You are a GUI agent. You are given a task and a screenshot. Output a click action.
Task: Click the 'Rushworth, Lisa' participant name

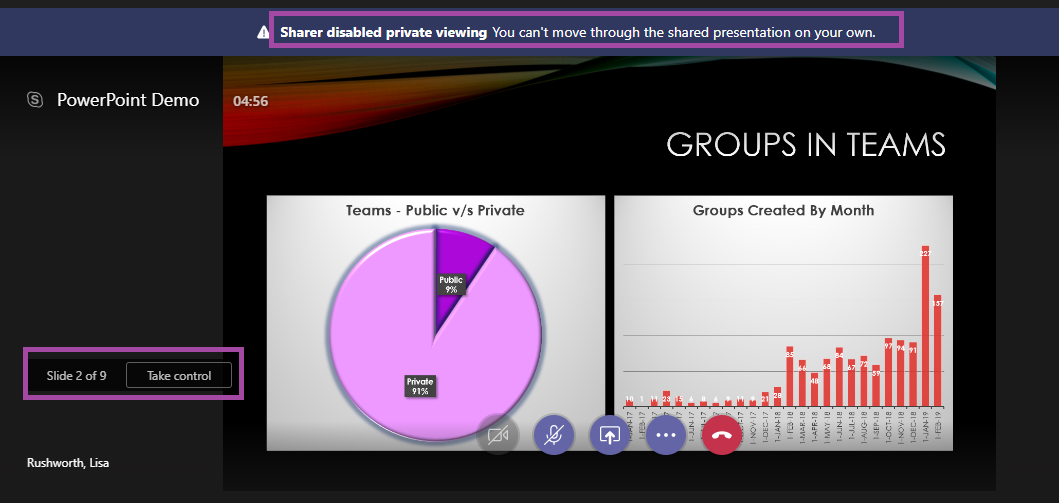68,463
